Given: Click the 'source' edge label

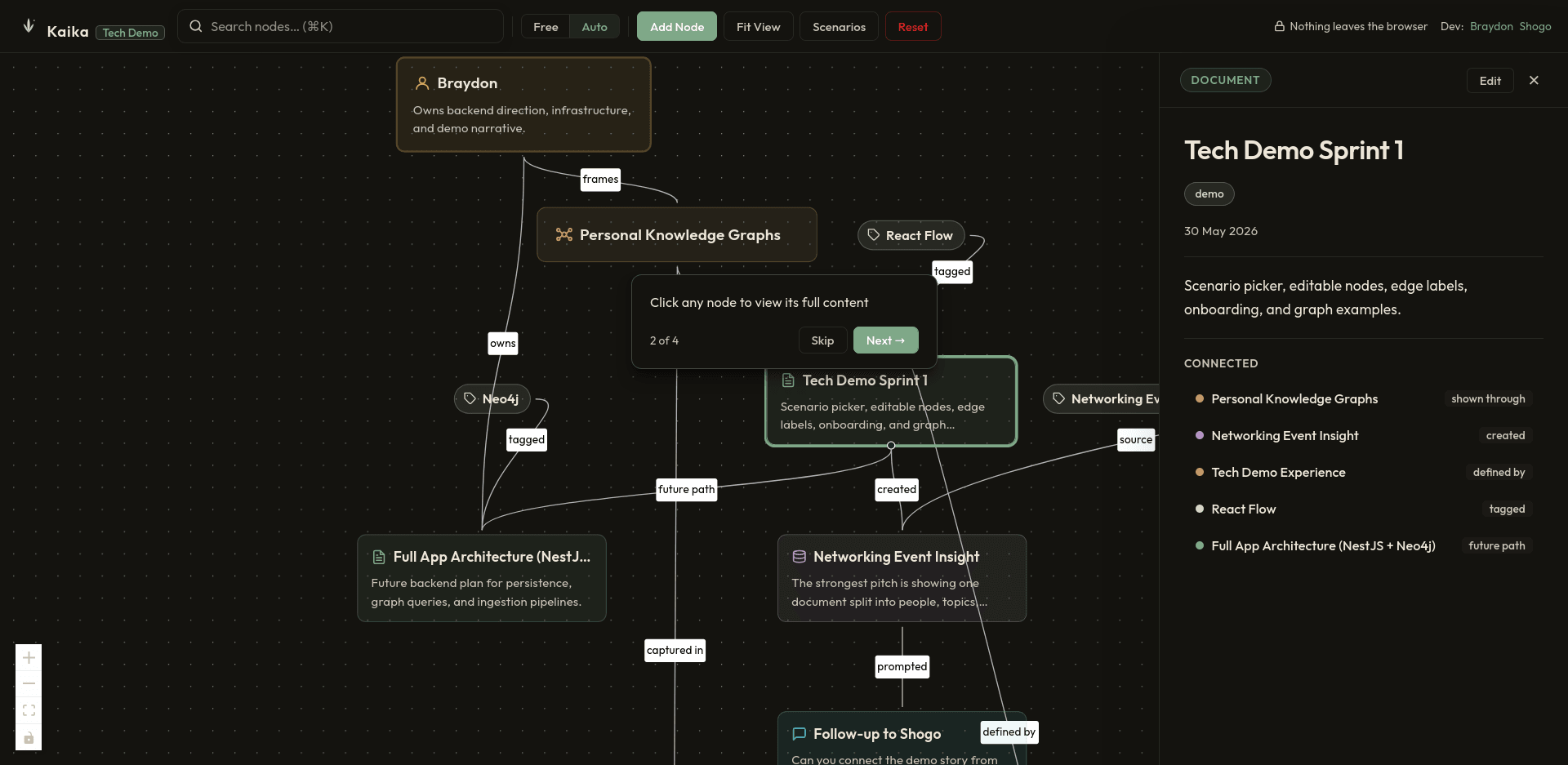Looking at the screenshot, I should point(1136,439).
